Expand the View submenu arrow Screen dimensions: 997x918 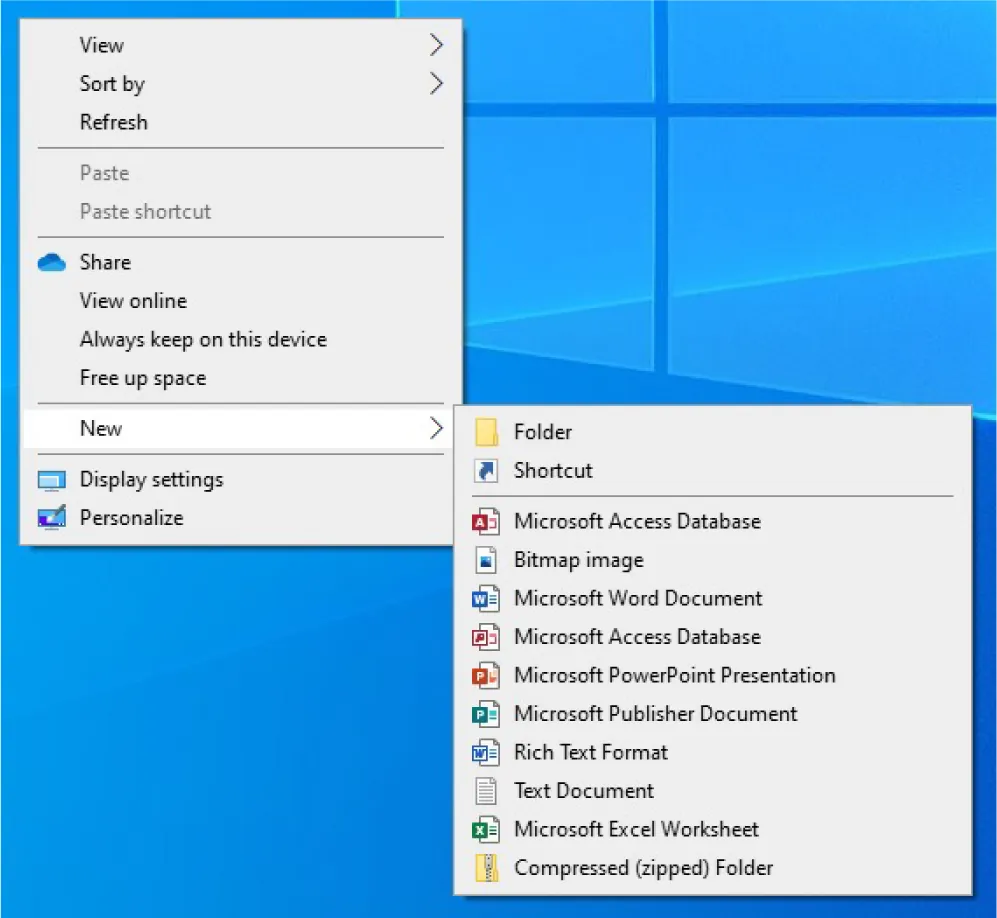436,44
